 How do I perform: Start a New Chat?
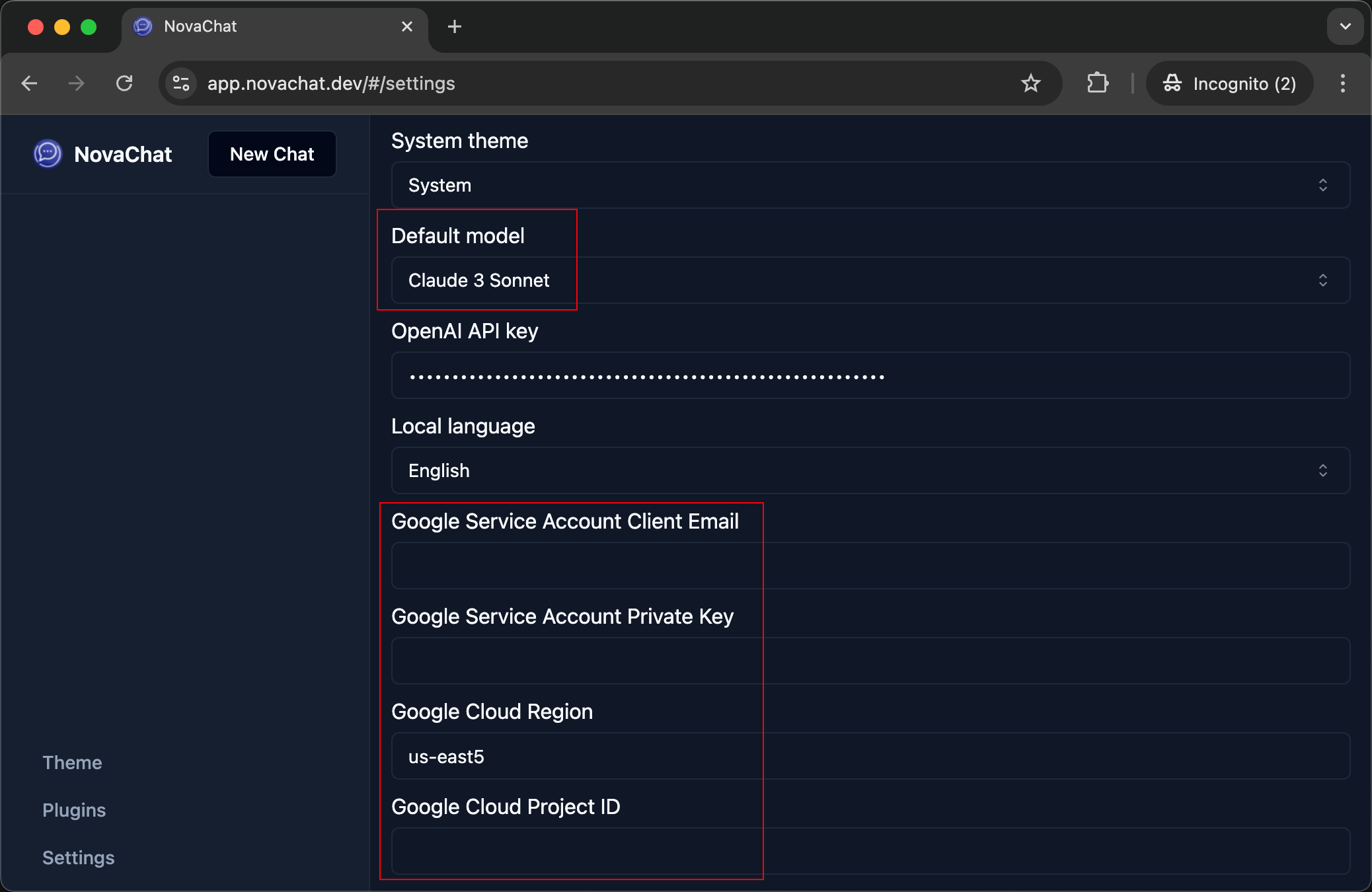(x=272, y=154)
